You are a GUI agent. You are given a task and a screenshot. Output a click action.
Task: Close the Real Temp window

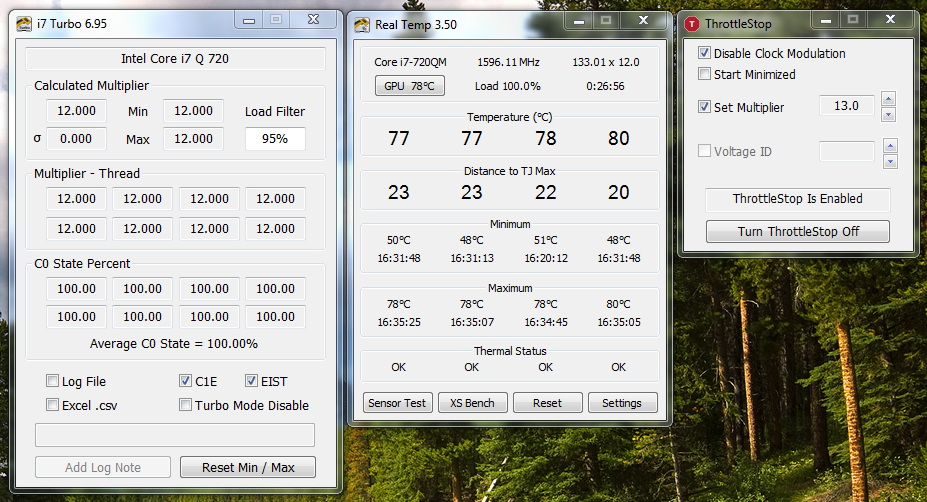[643, 21]
